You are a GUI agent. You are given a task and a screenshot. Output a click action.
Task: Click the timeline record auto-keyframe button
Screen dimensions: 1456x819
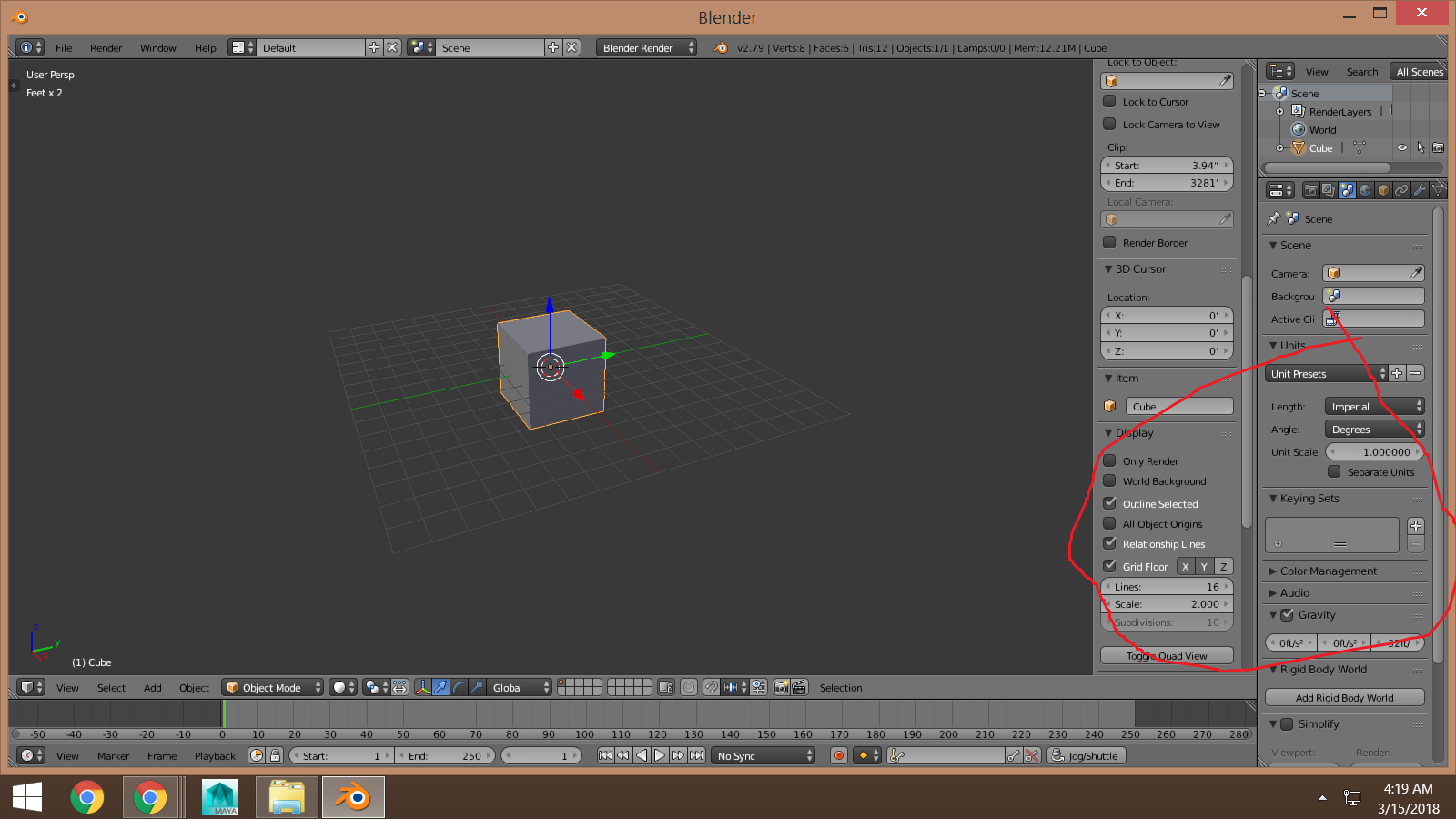(x=839, y=755)
